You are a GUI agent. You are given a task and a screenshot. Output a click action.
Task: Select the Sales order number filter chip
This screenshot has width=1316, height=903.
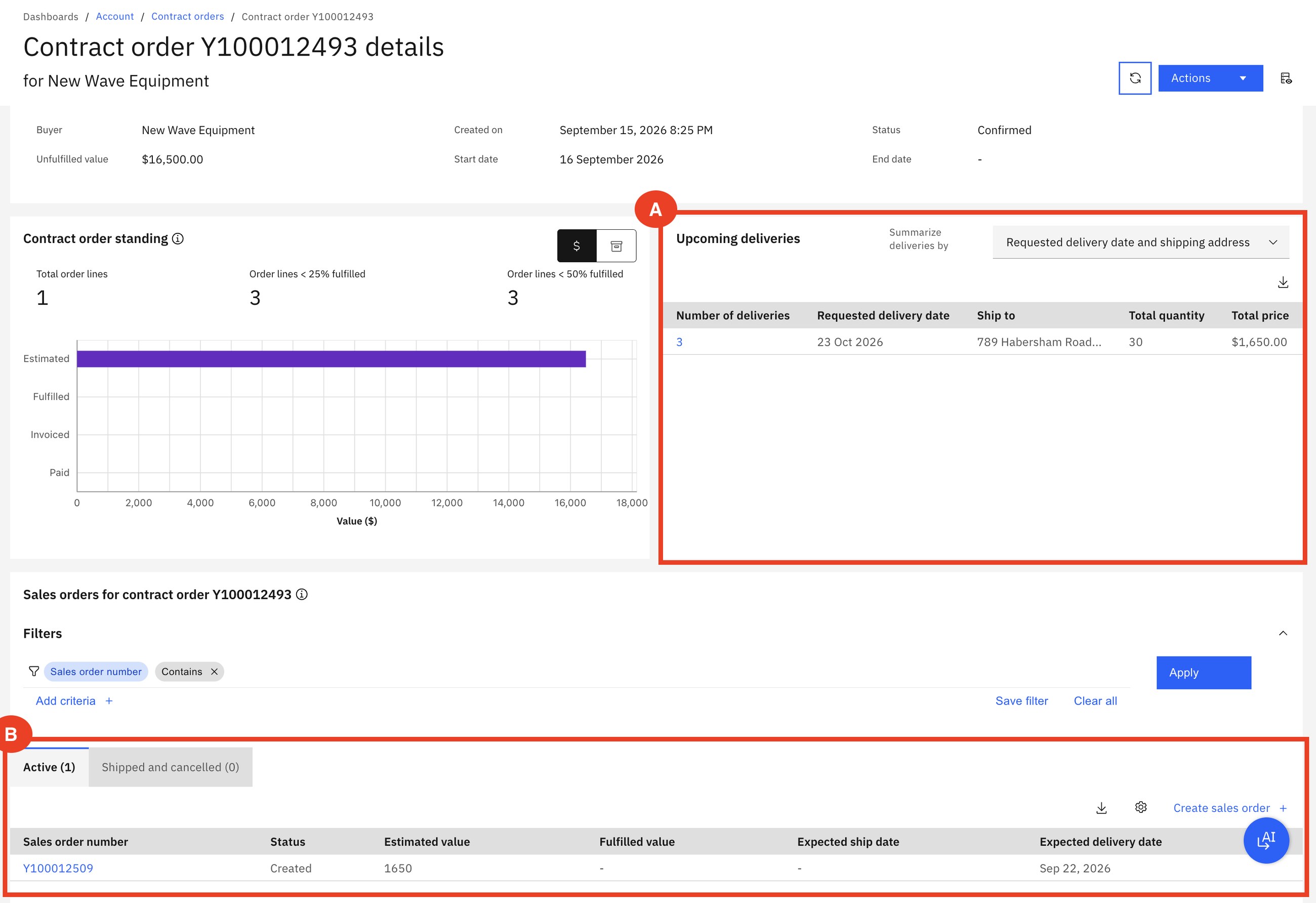click(96, 672)
